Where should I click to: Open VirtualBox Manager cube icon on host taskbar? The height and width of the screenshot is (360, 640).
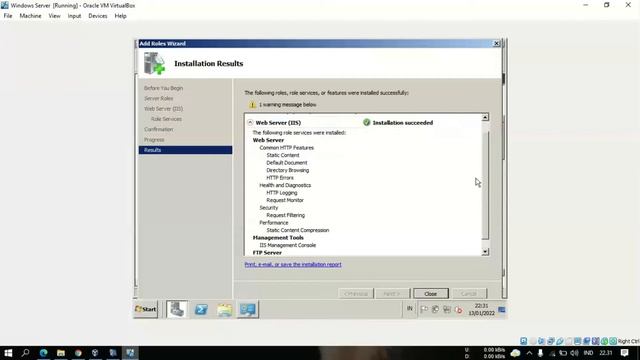coord(95,353)
